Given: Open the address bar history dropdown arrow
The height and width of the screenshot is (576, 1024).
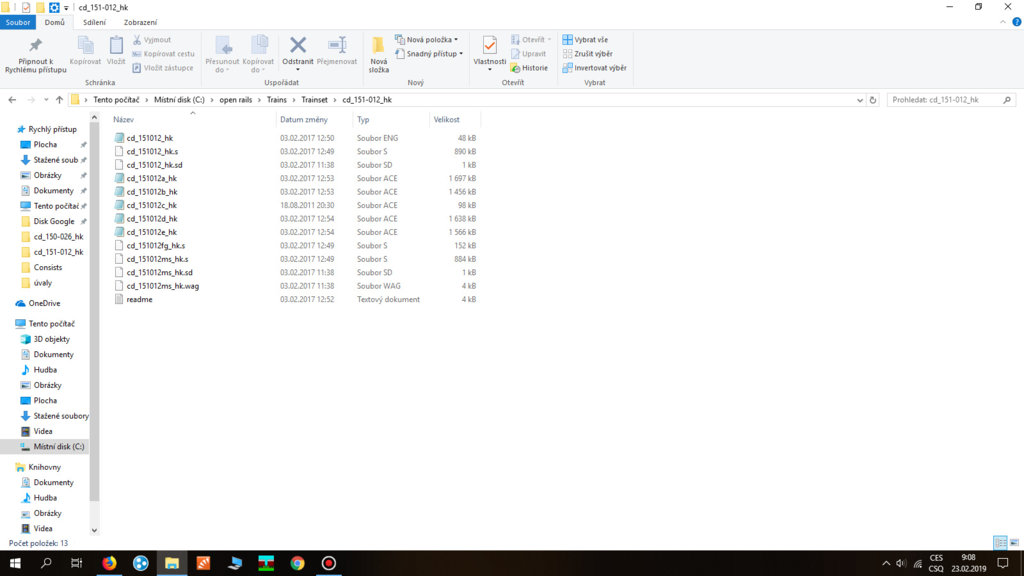Looking at the screenshot, I should click(x=858, y=100).
